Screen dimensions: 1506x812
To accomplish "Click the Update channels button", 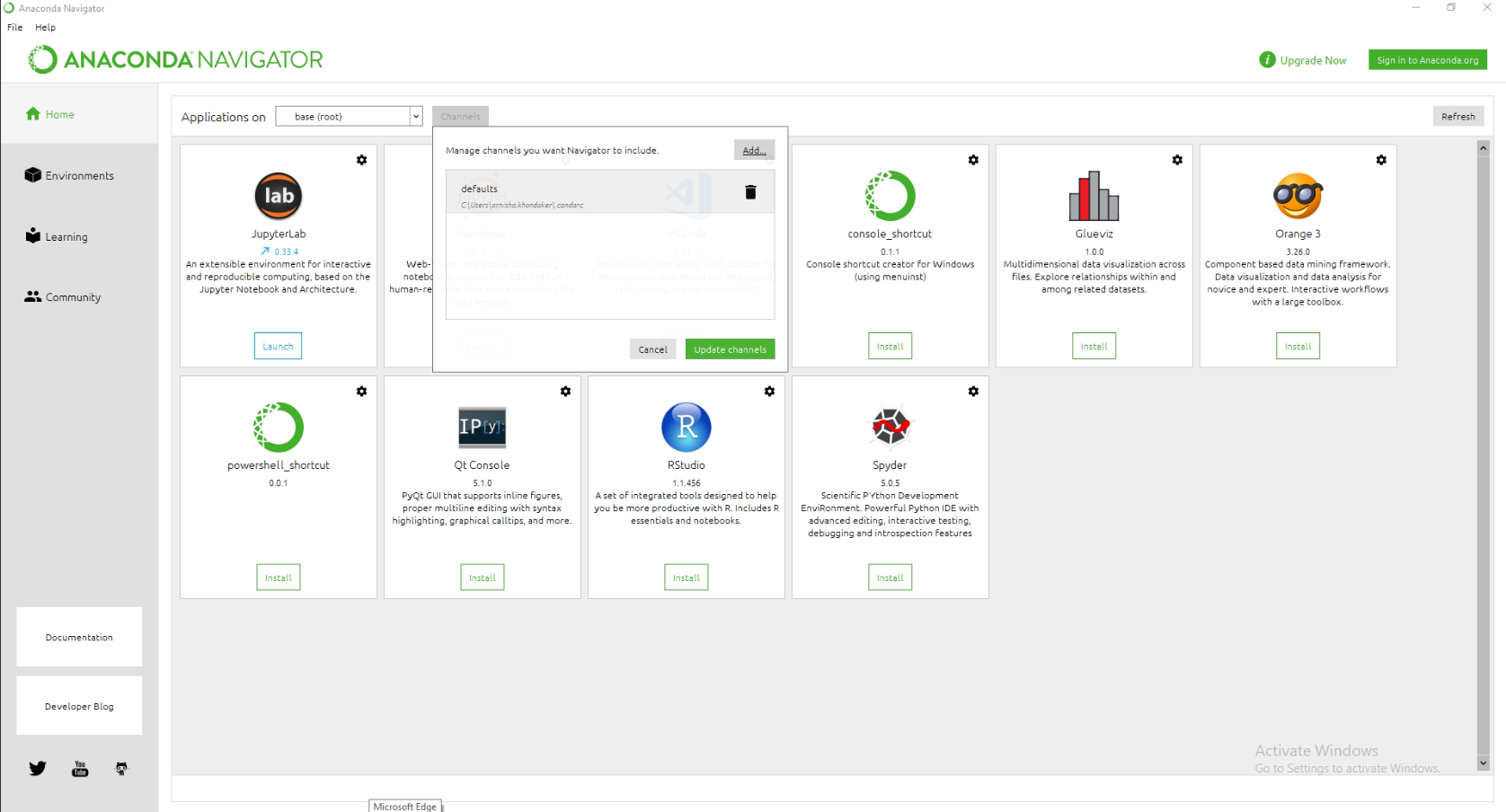I will [730, 349].
